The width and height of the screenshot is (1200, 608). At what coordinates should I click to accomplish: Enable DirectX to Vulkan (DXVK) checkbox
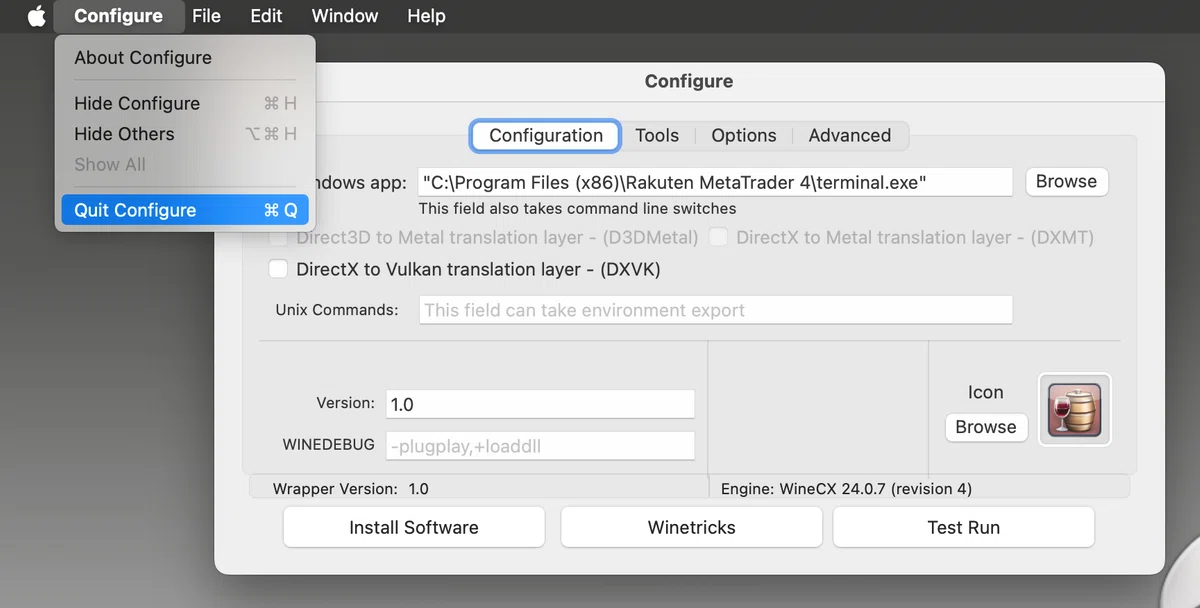pos(278,270)
